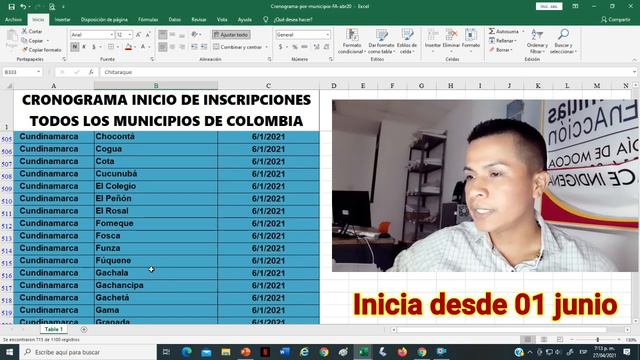Toggle Bold (N) formatting
This screenshot has width=640, height=360.
click(x=75, y=47)
